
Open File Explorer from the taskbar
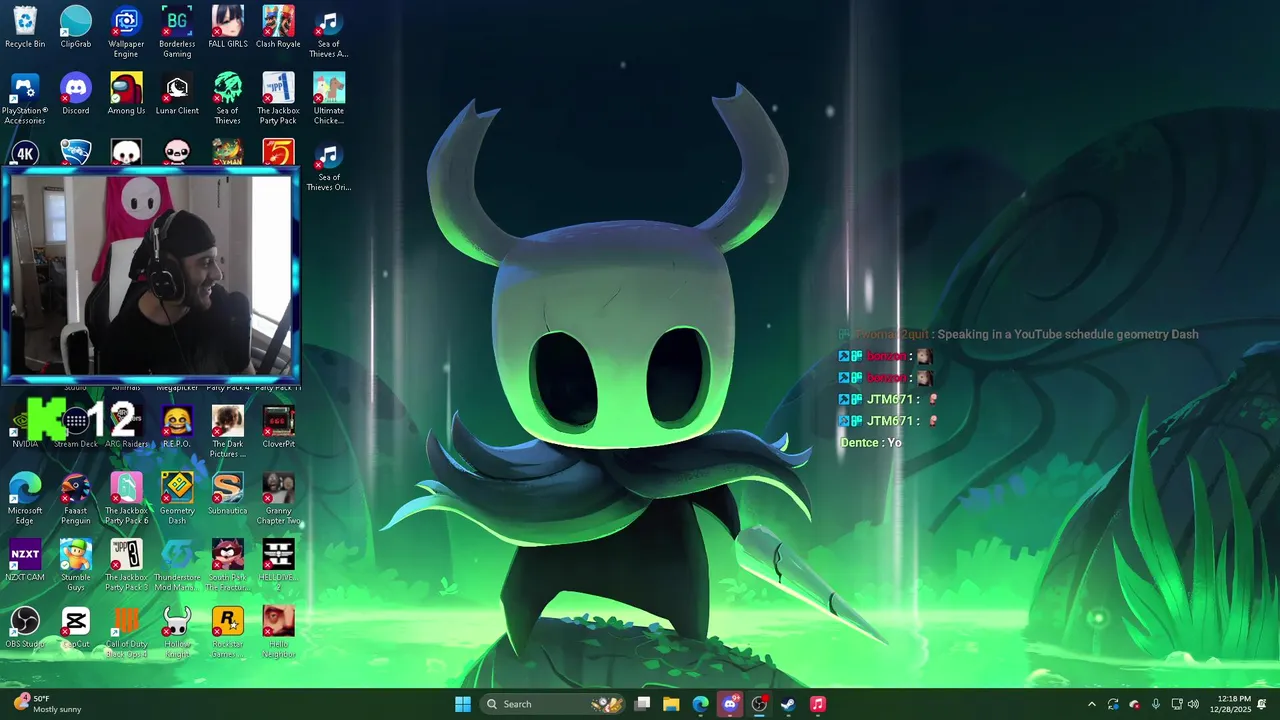point(671,704)
